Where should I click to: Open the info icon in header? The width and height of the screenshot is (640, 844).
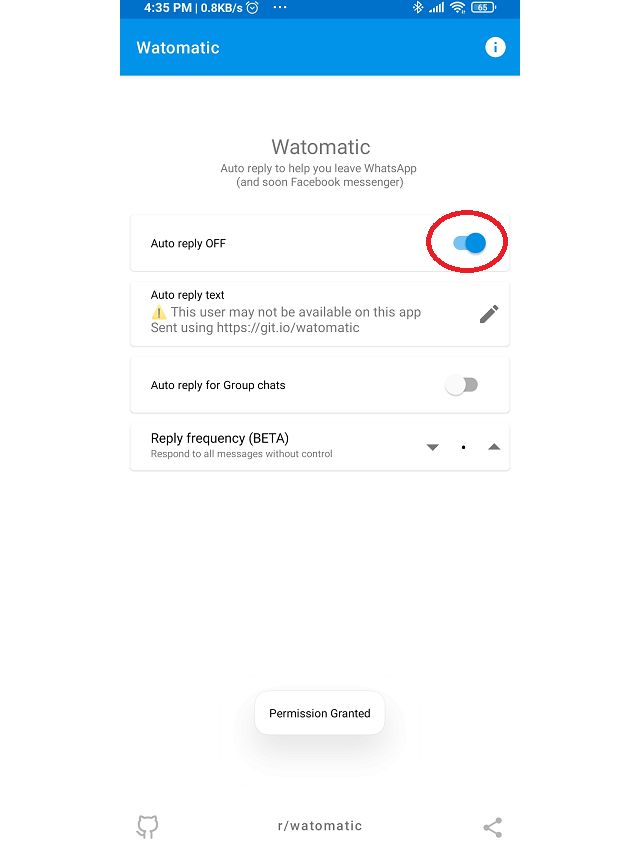pos(495,47)
